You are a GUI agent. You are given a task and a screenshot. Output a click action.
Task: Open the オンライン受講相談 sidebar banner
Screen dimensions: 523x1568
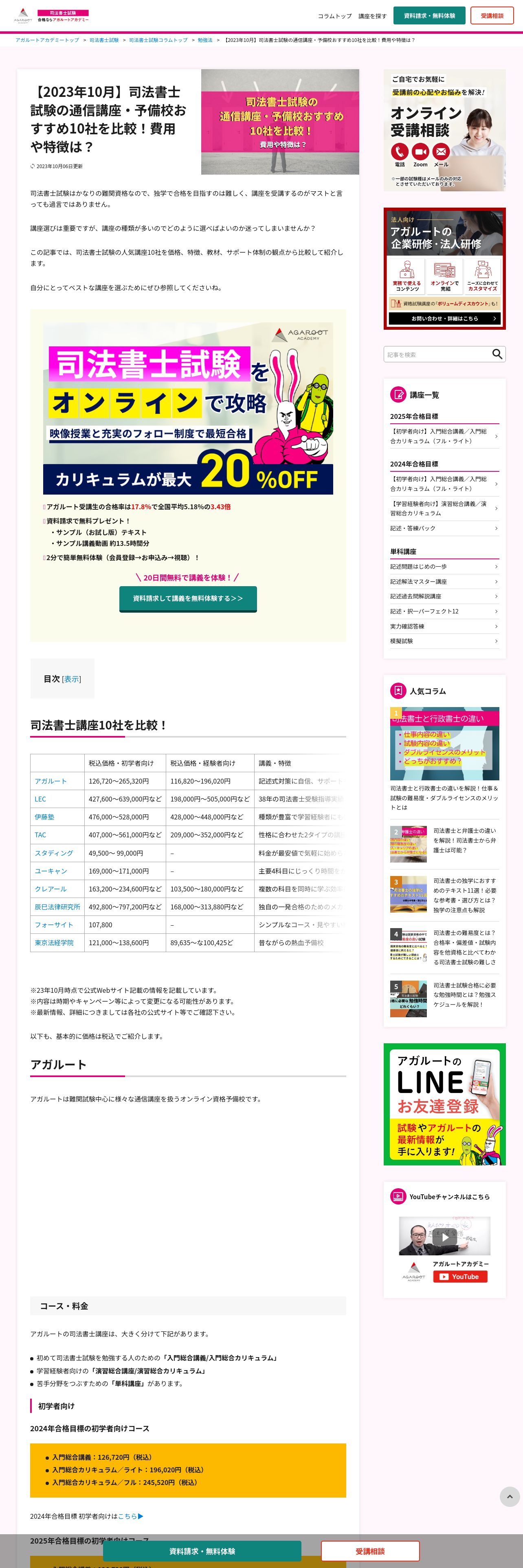(x=444, y=130)
